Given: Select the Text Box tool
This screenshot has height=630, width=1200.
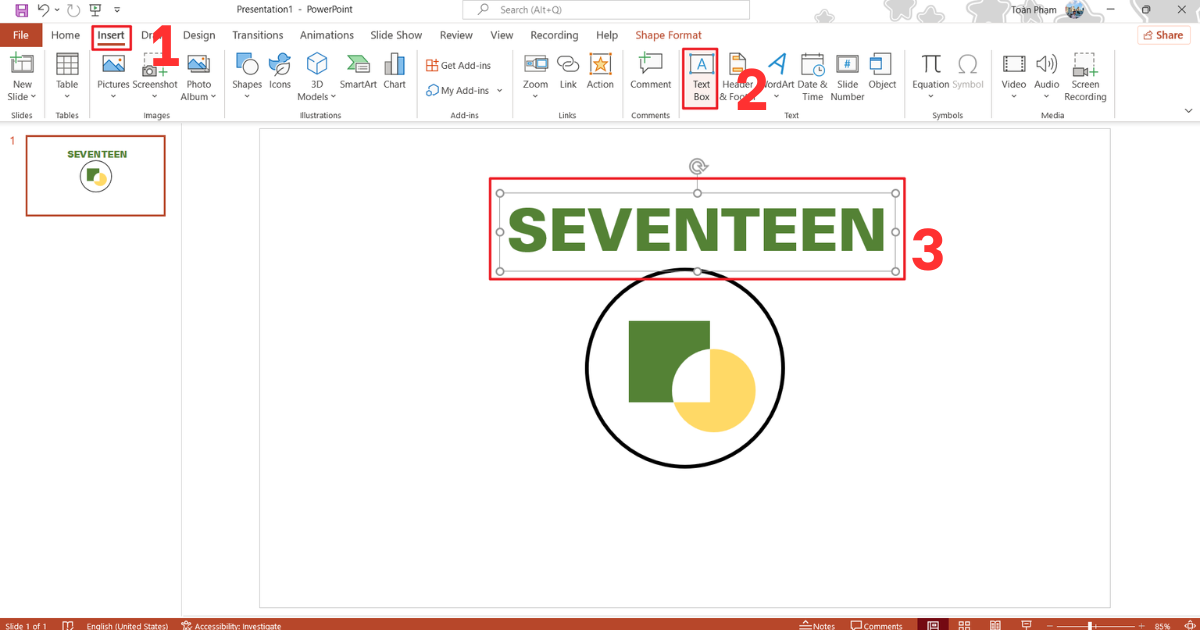Looking at the screenshot, I should click(701, 78).
